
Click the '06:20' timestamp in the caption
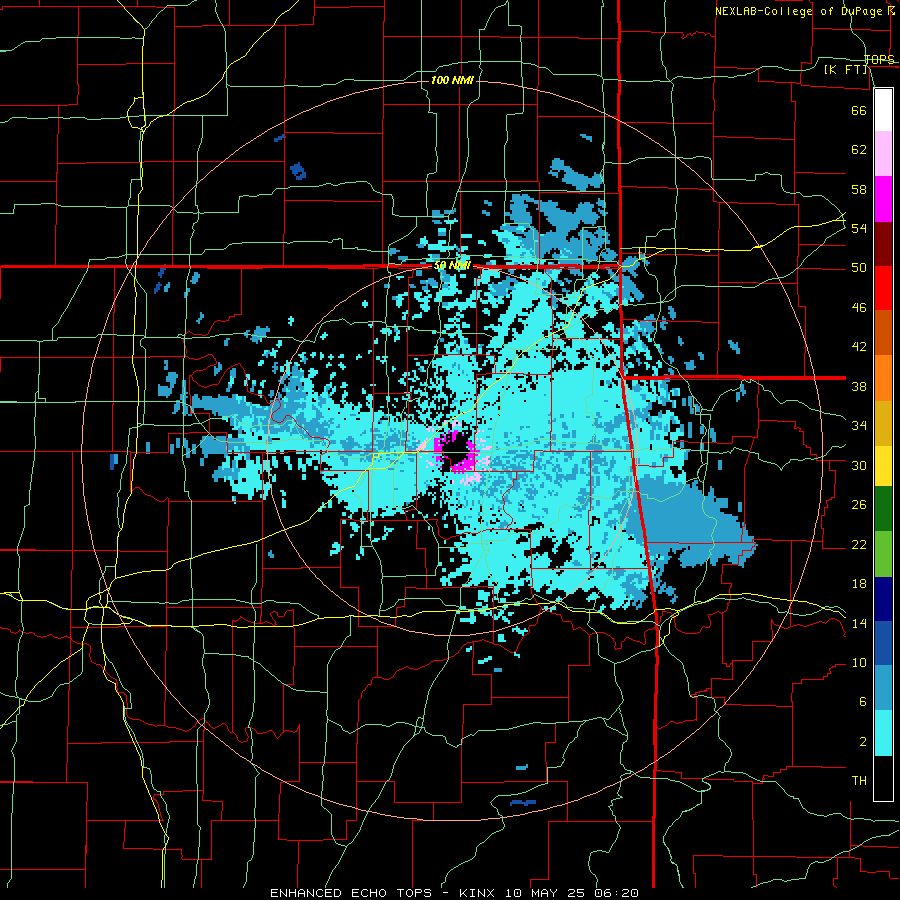(616, 893)
